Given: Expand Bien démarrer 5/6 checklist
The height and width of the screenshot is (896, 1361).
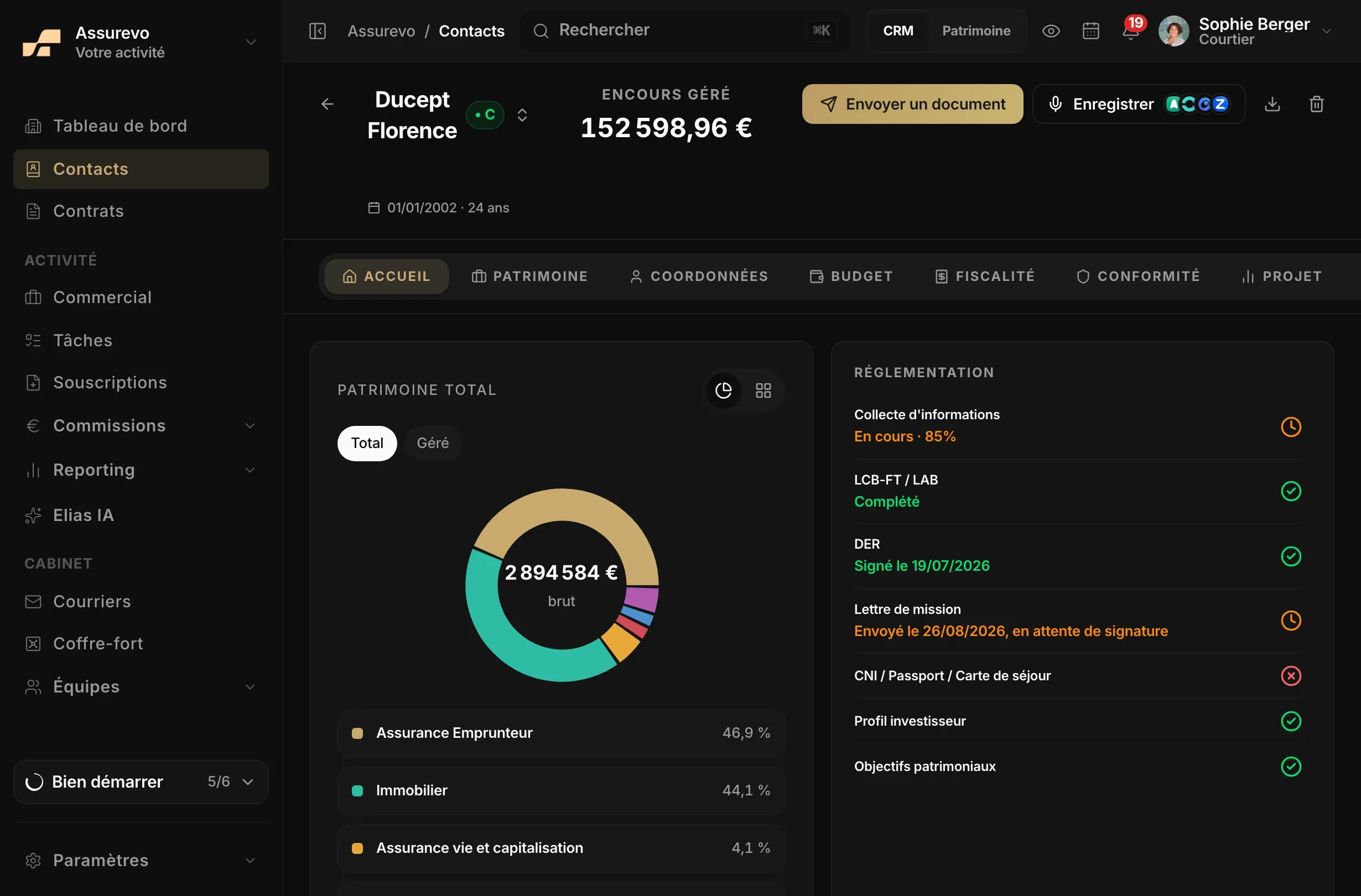Looking at the screenshot, I should [141, 782].
